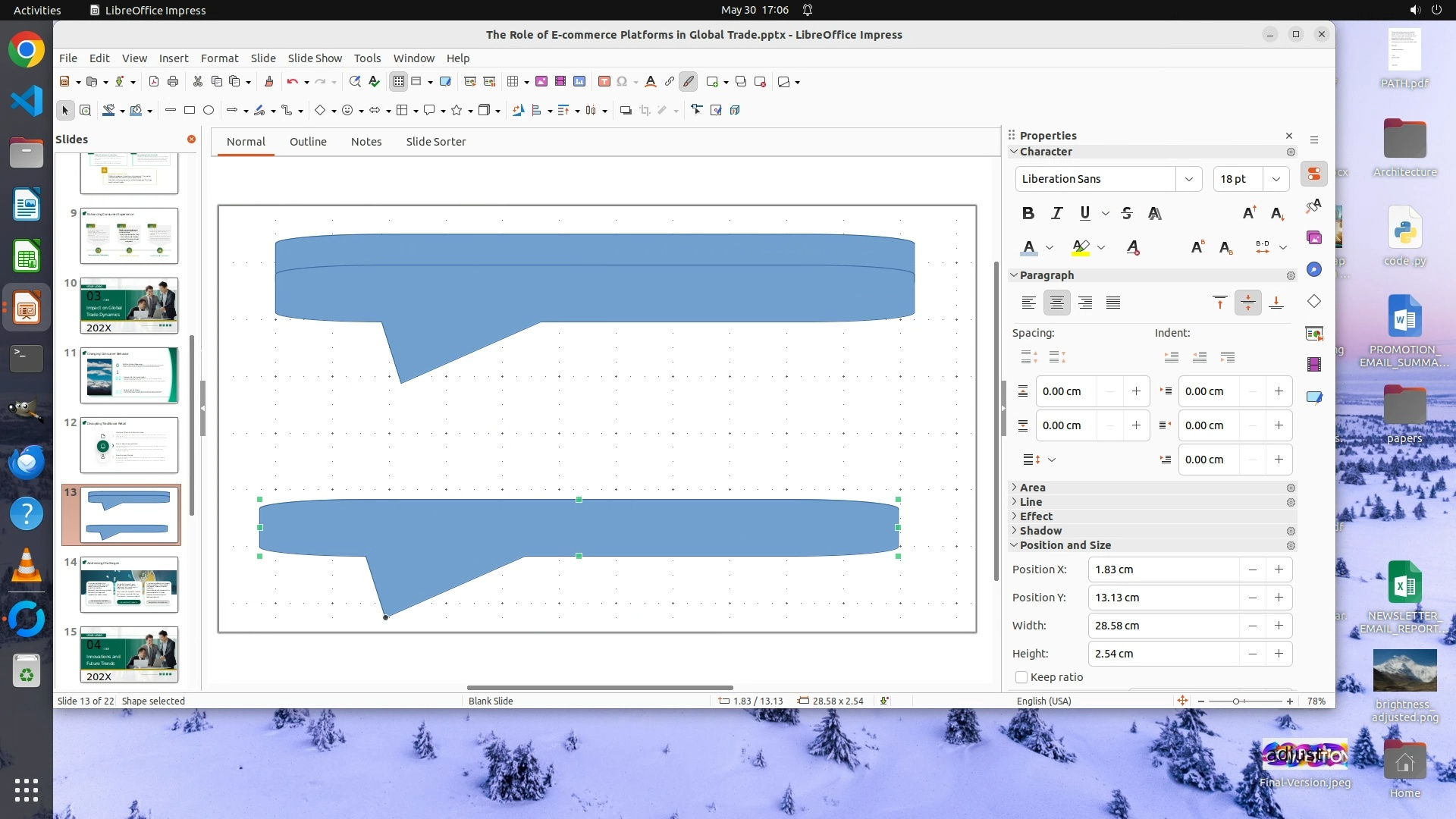1456x819 pixels.
Task: Select the Rectangle drawing tool
Action: [190, 110]
